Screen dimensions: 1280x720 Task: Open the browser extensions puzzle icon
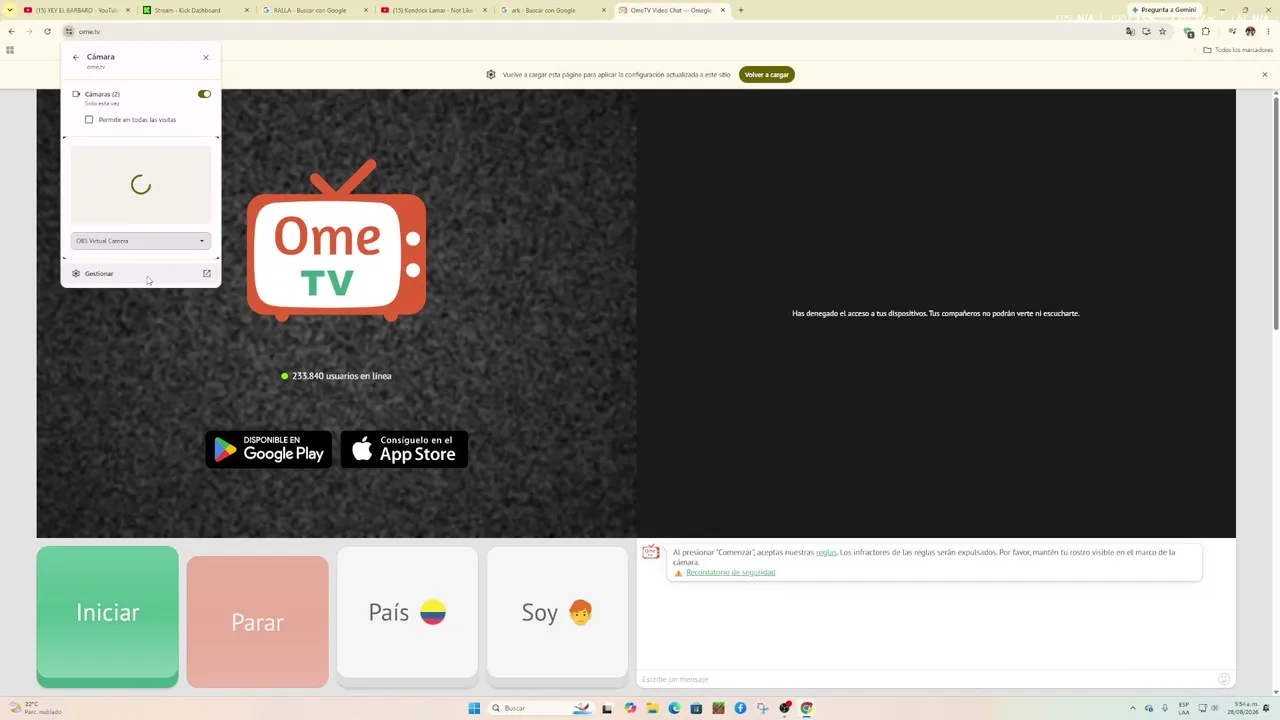coord(1206,32)
